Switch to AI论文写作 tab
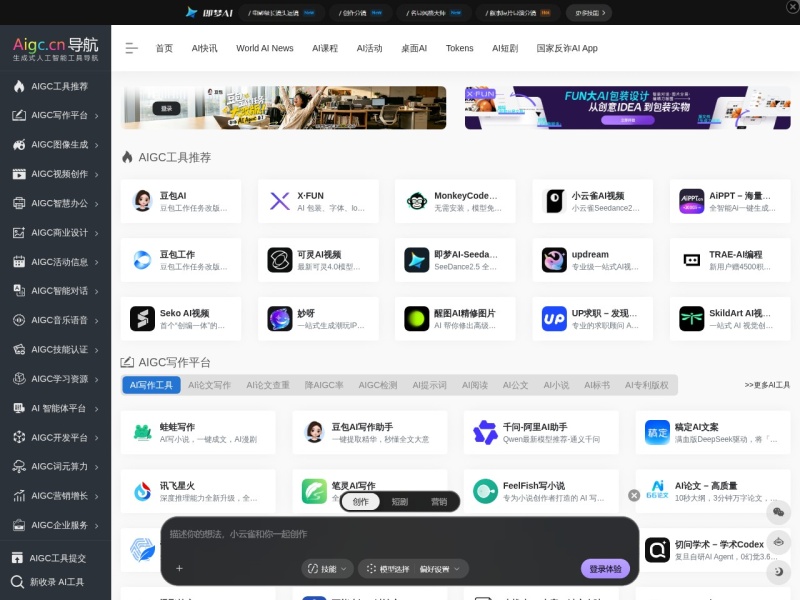Viewport: 800px width, 600px height. 209,385
